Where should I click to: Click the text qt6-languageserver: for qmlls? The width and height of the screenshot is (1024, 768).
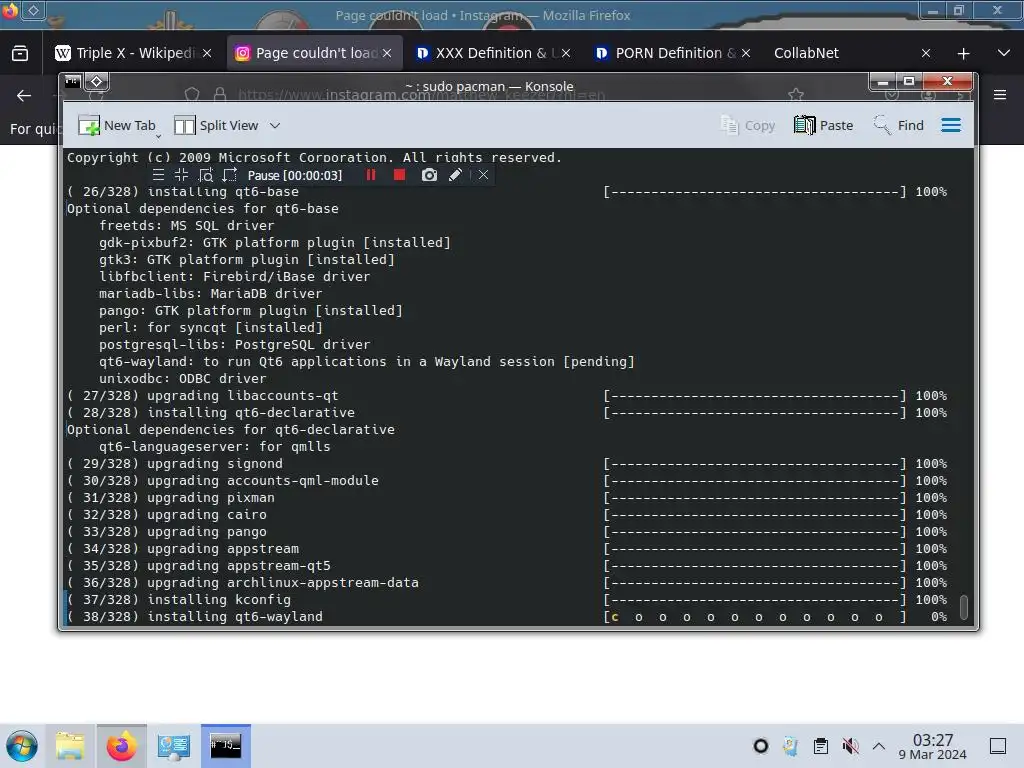[x=215, y=447]
